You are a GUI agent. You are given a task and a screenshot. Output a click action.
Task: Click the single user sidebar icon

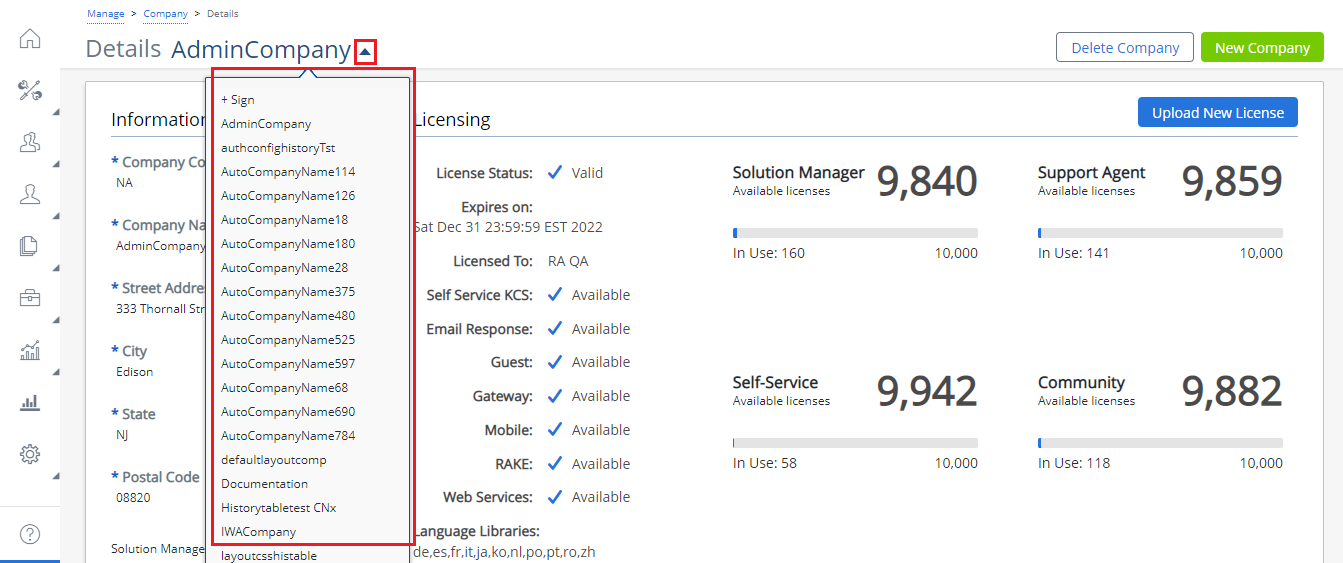point(30,195)
